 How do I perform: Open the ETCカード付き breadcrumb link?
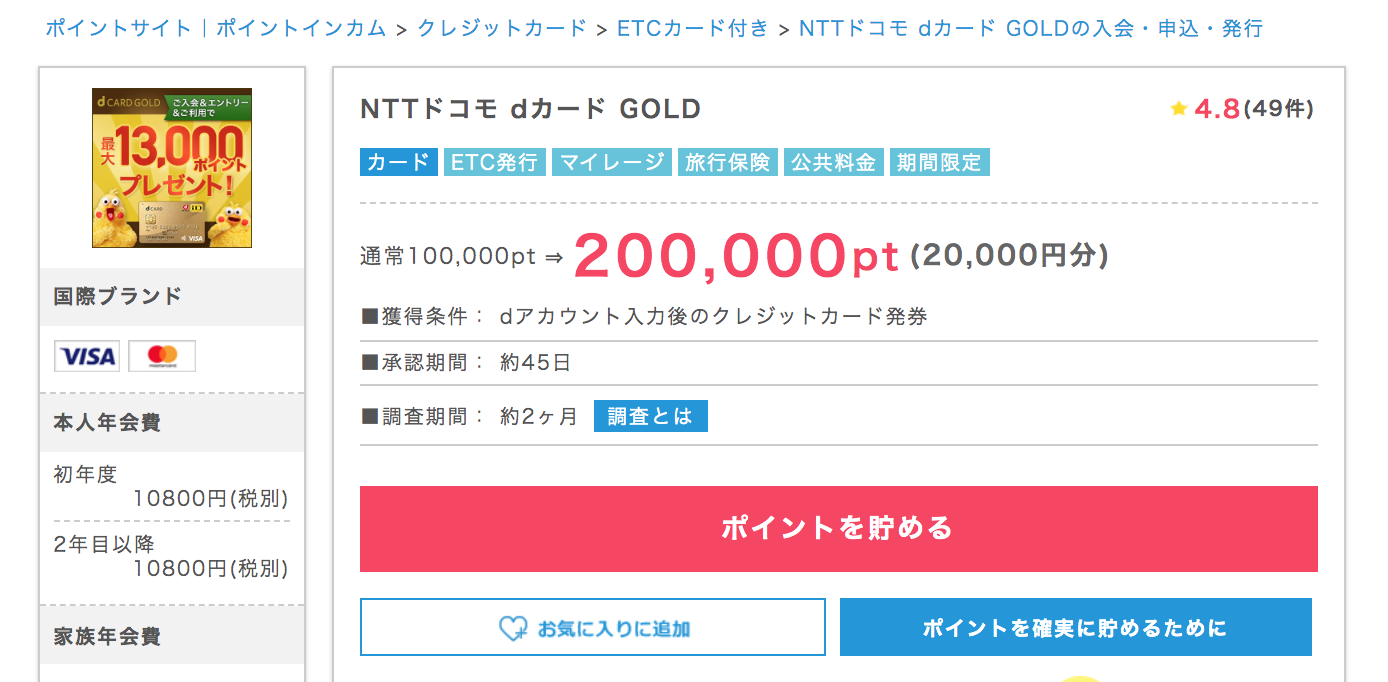(693, 28)
